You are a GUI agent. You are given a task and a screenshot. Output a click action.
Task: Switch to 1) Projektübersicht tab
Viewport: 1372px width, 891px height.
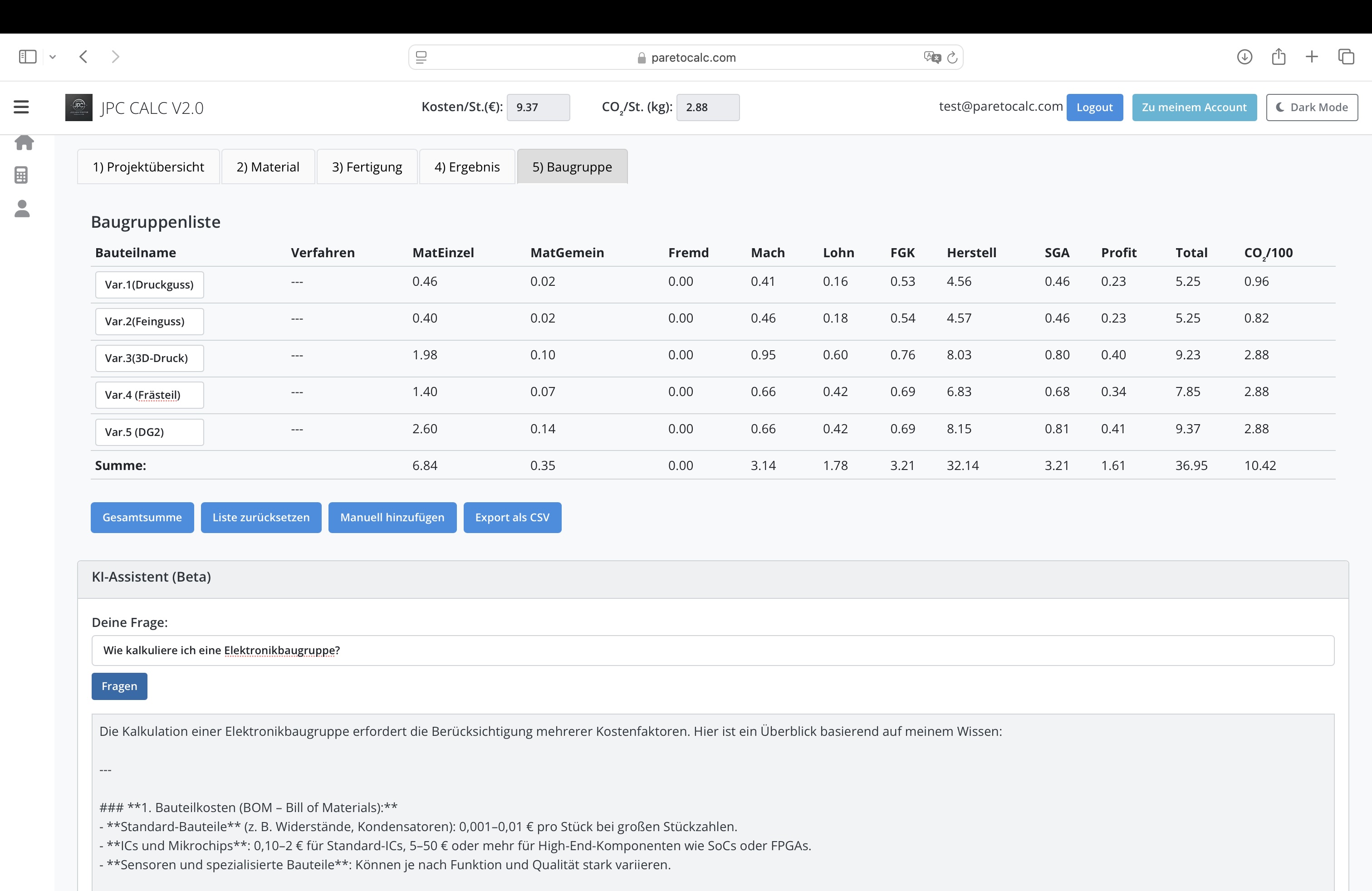coord(148,166)
